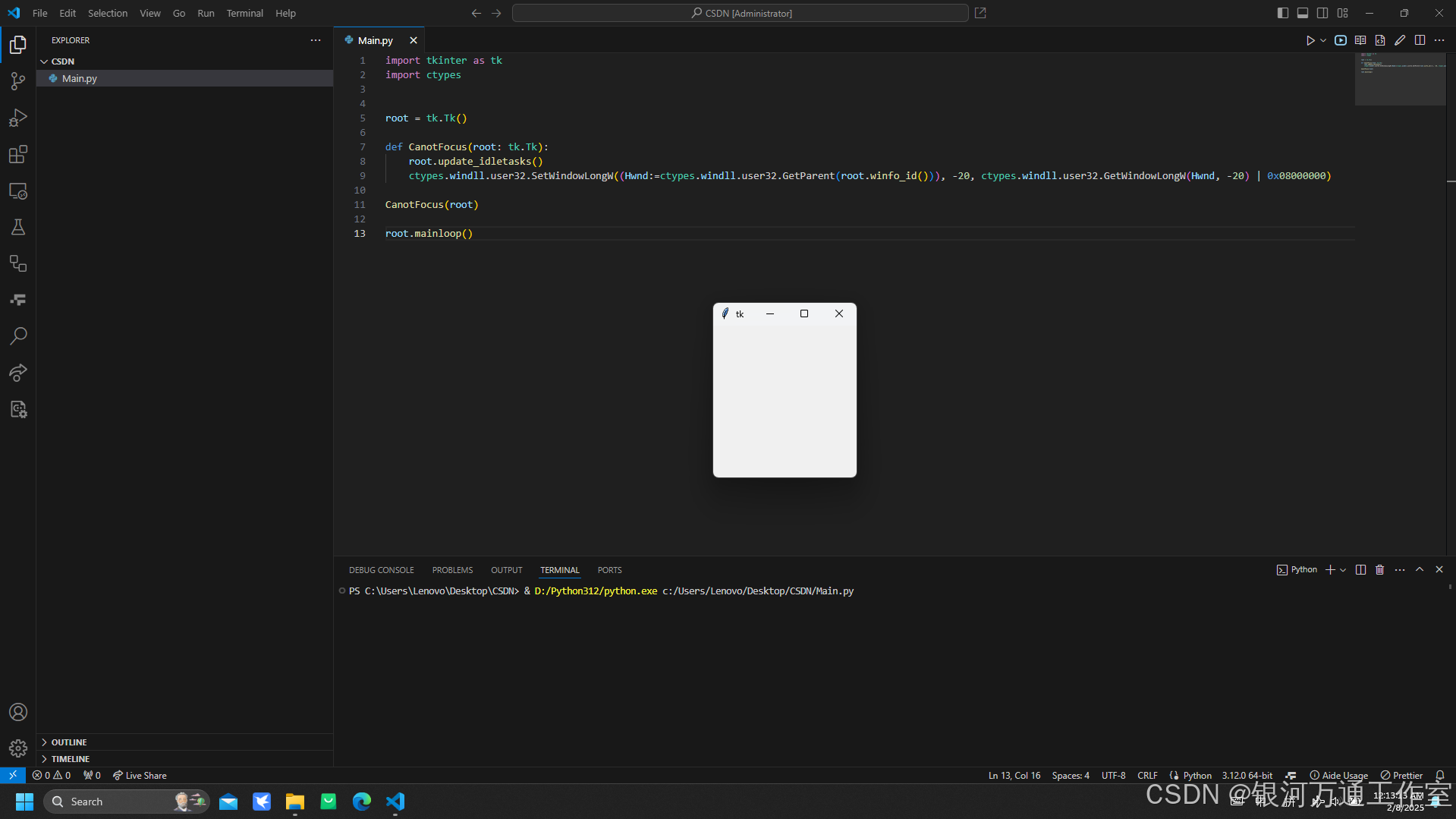Click the command center search field
Viewport: 1456px width, 819px height.
740,13
